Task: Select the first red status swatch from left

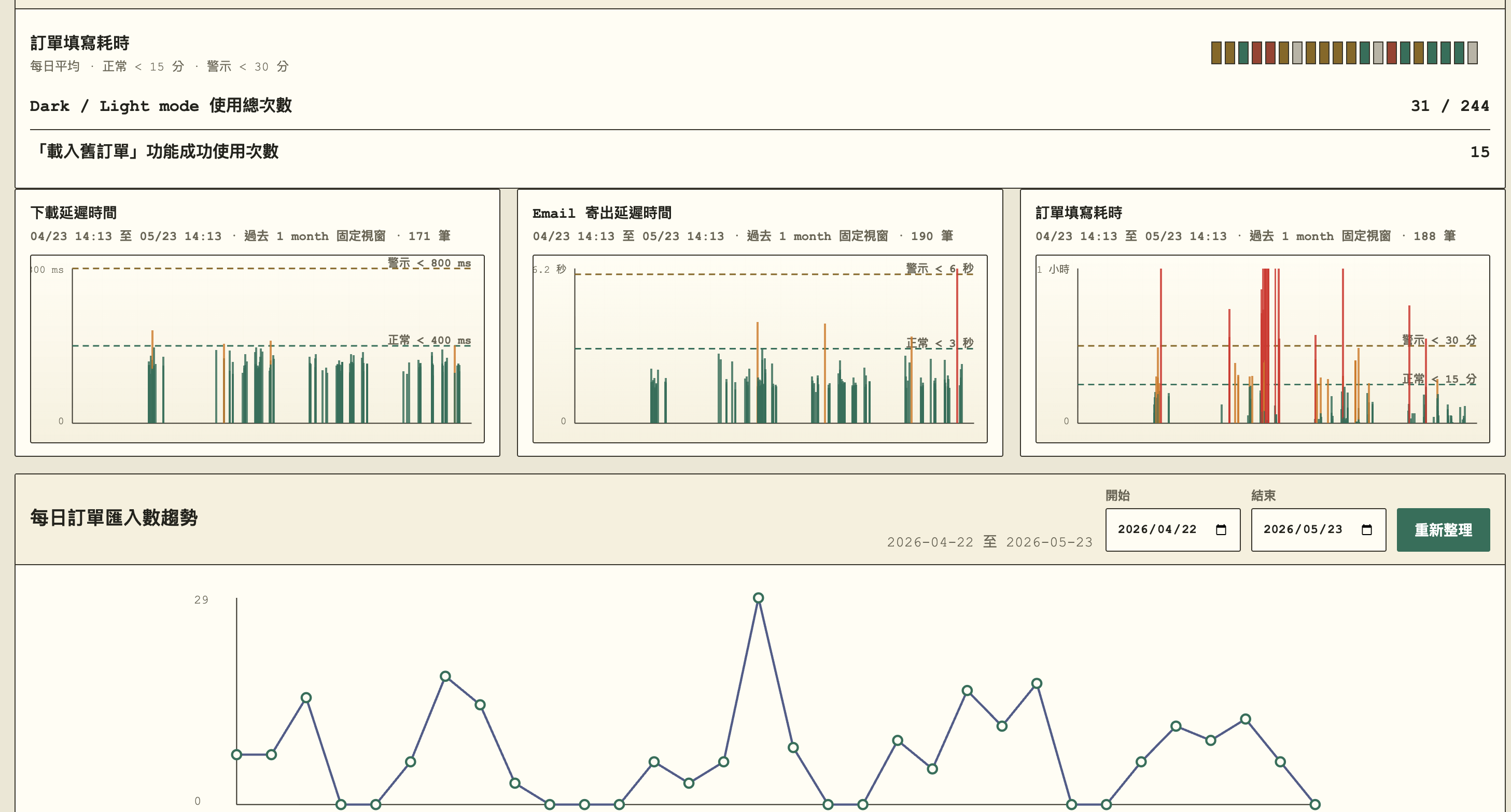Action: click(x=1256, y=53)
